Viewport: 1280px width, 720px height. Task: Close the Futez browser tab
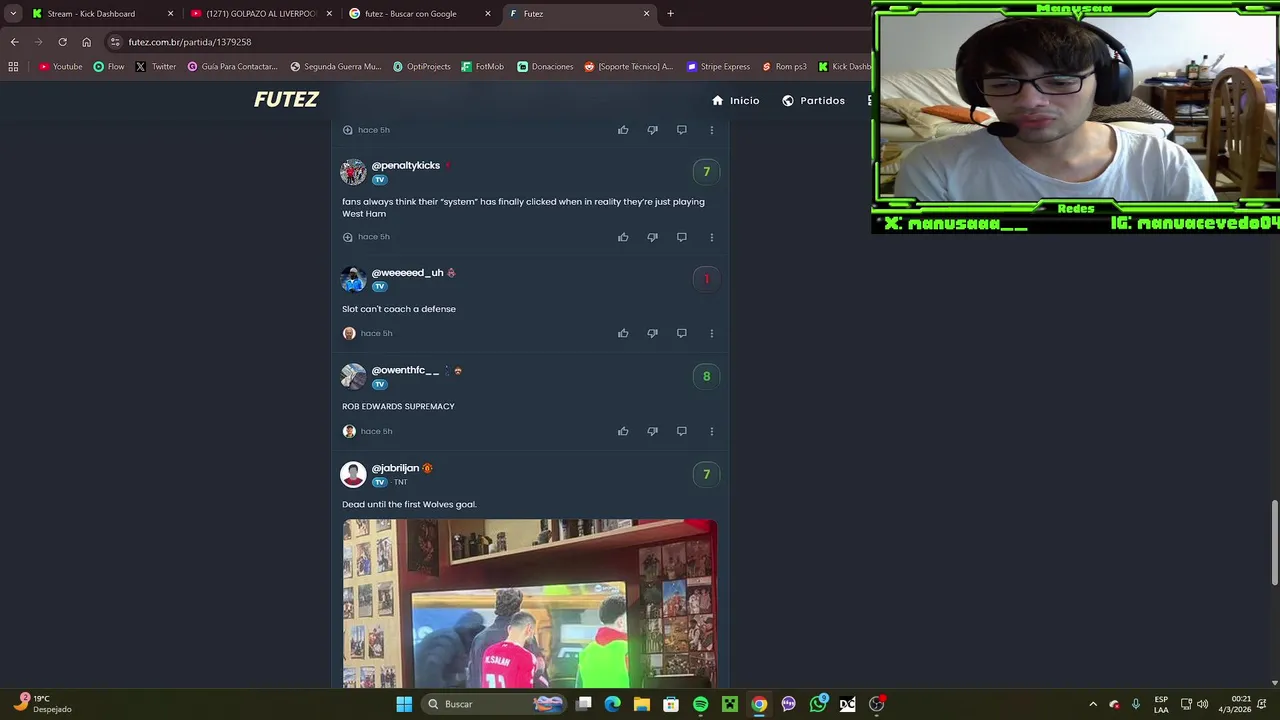click(x=646, y=14)
